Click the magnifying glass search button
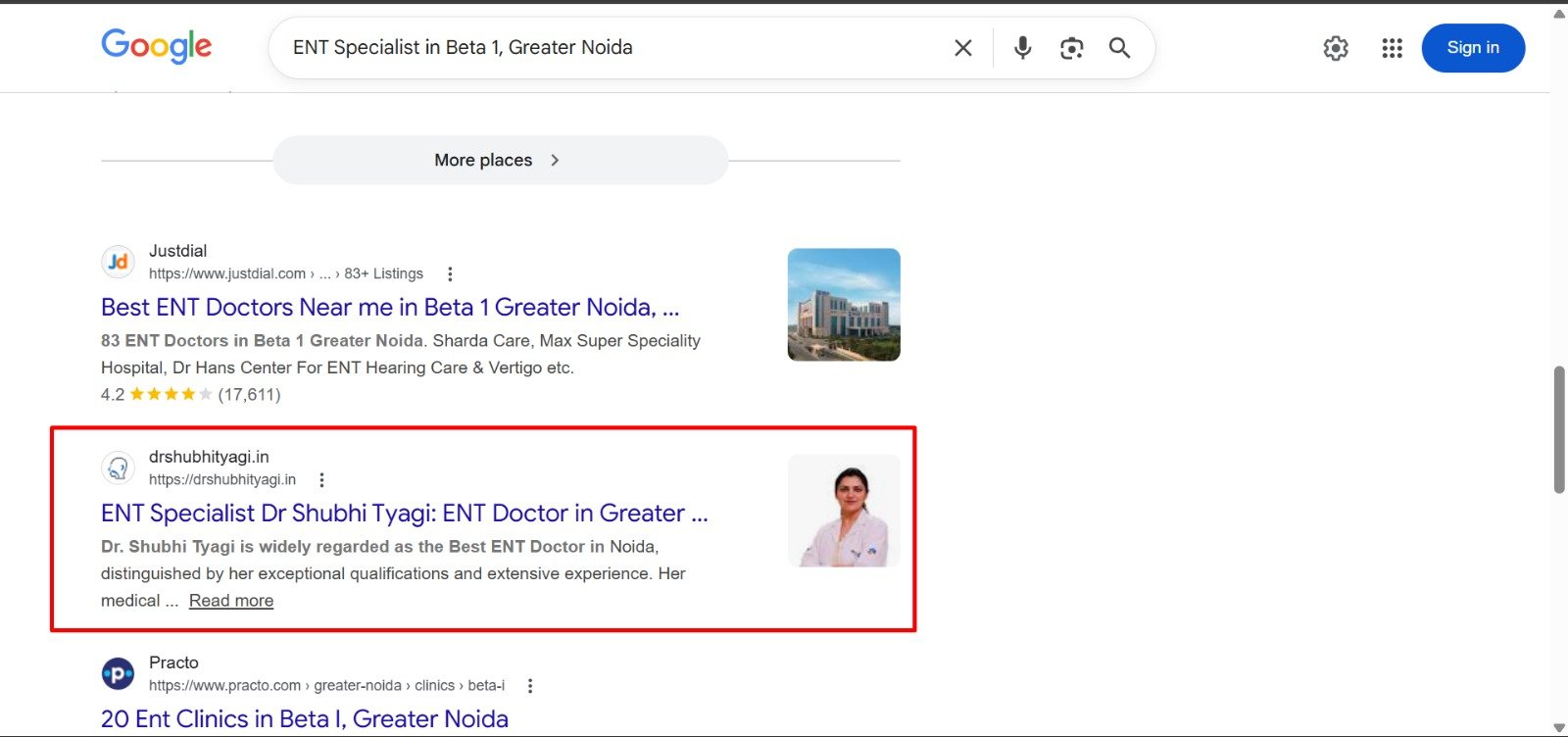This screenshot has height=737, width=1568. click(1119, 48)
